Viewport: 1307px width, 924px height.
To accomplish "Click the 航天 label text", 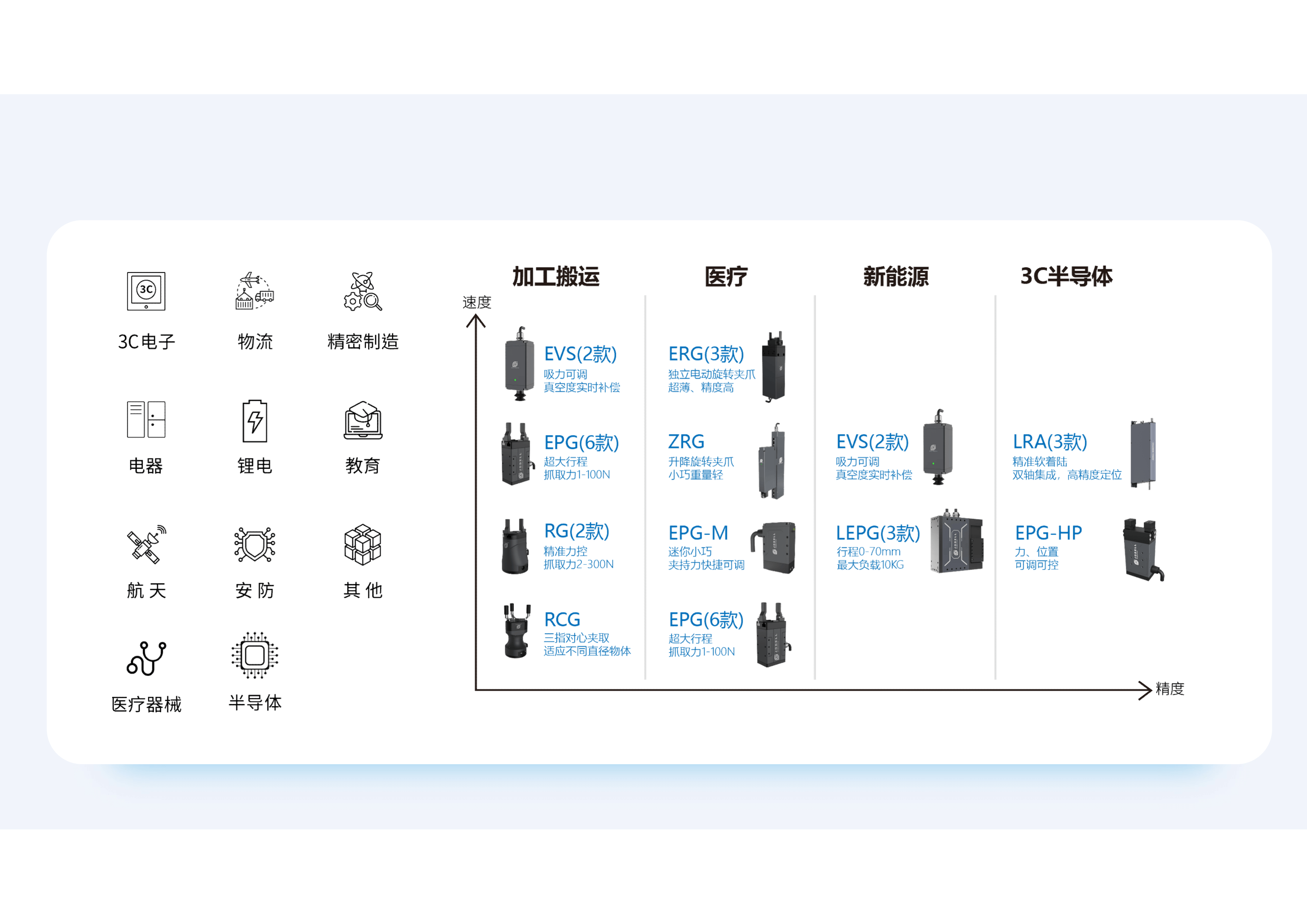I will click(x=146, y=591).
